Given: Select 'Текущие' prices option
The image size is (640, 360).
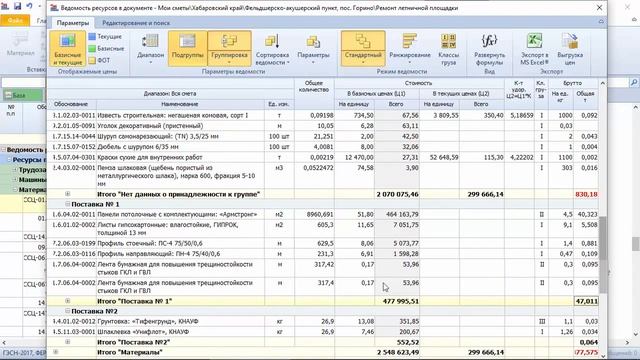Looking at the screenshot, I should tap(105, 37).
